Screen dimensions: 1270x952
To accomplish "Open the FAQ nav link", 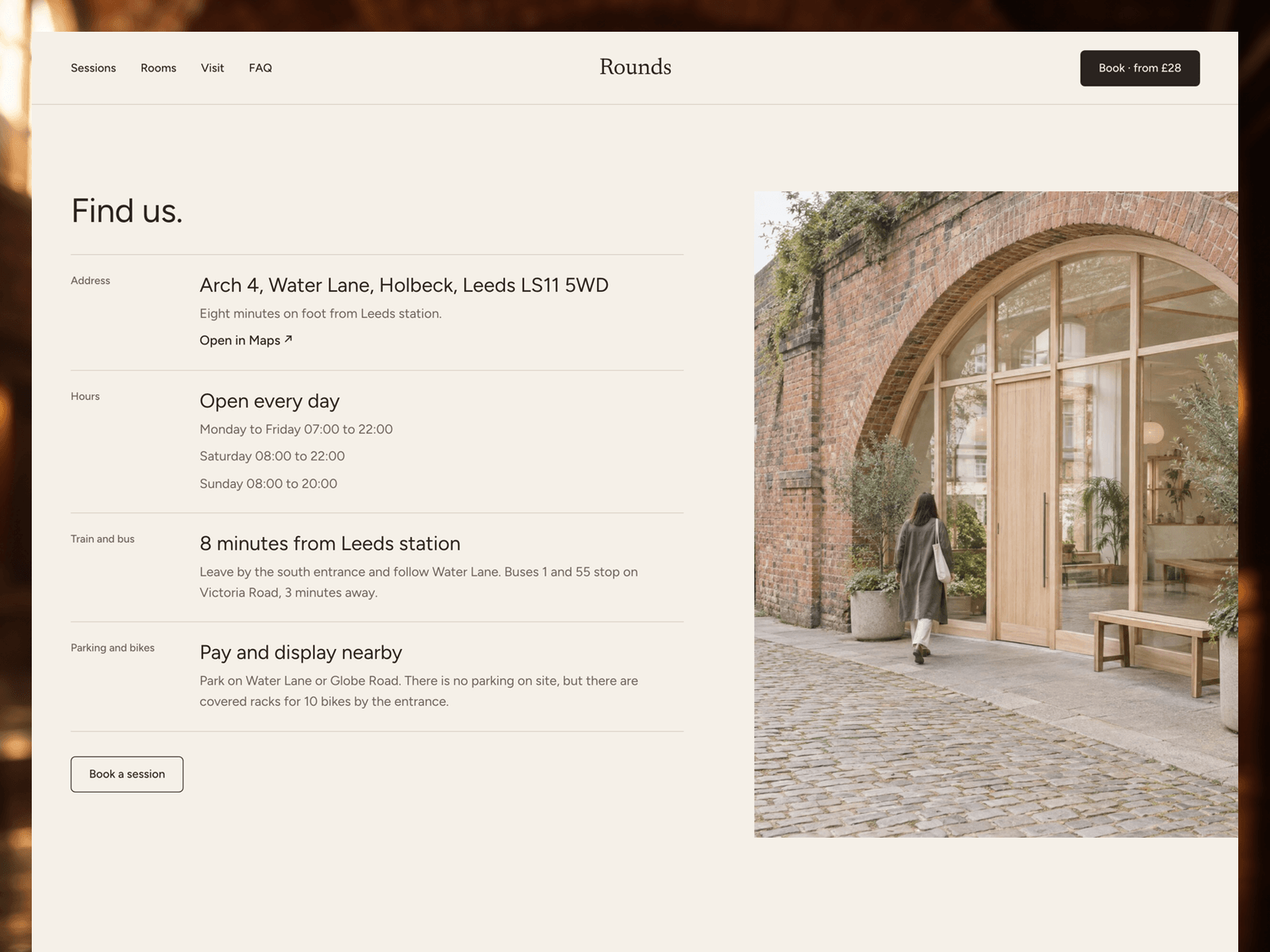I will pos(260,68).
